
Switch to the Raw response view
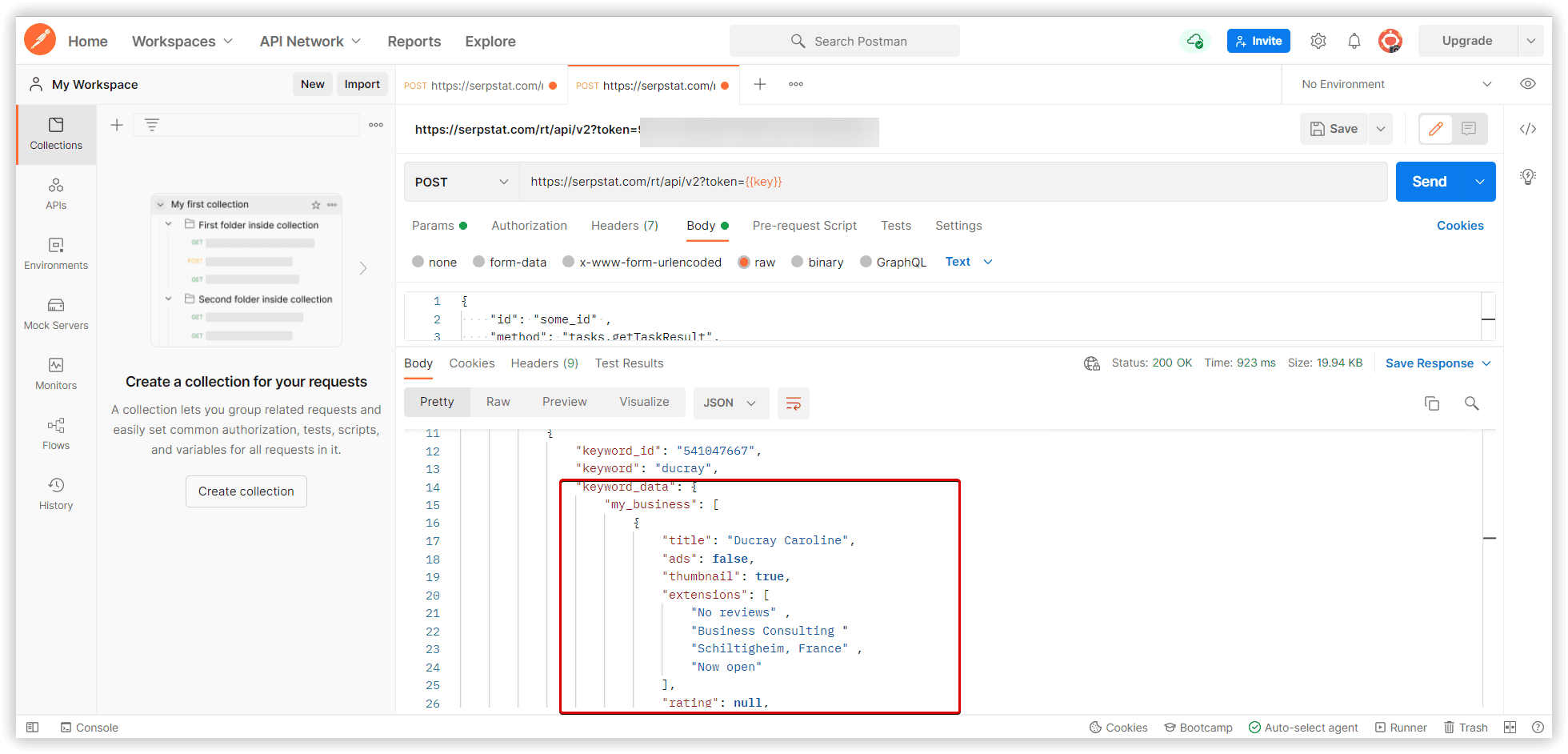[498, 402]
